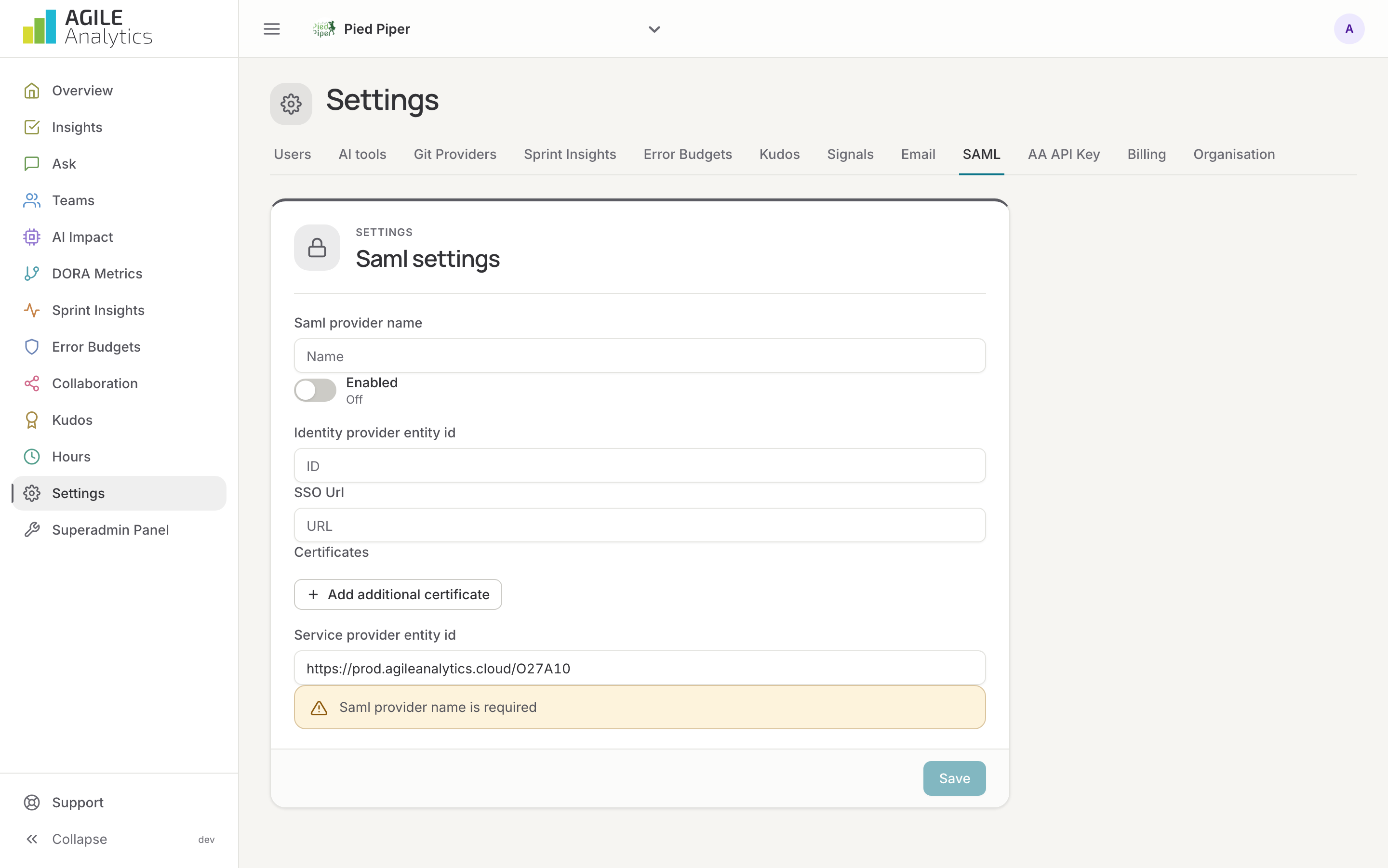
Task: Click the Kudos award ribbon icon in sidebar
Action: (x=32, y=420)
